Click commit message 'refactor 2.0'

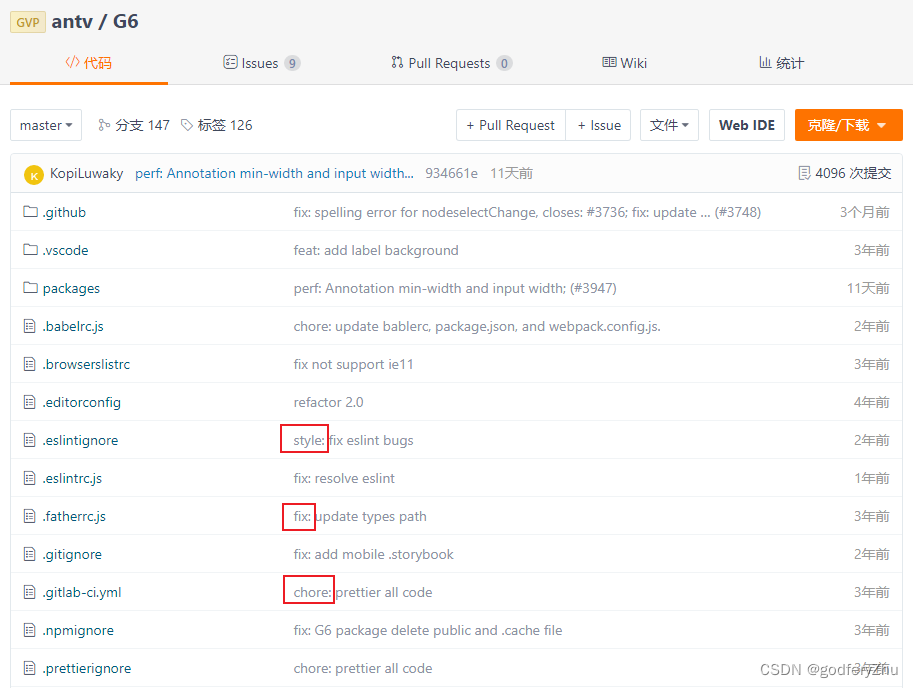pyautogui.click(x=328, y=402)
